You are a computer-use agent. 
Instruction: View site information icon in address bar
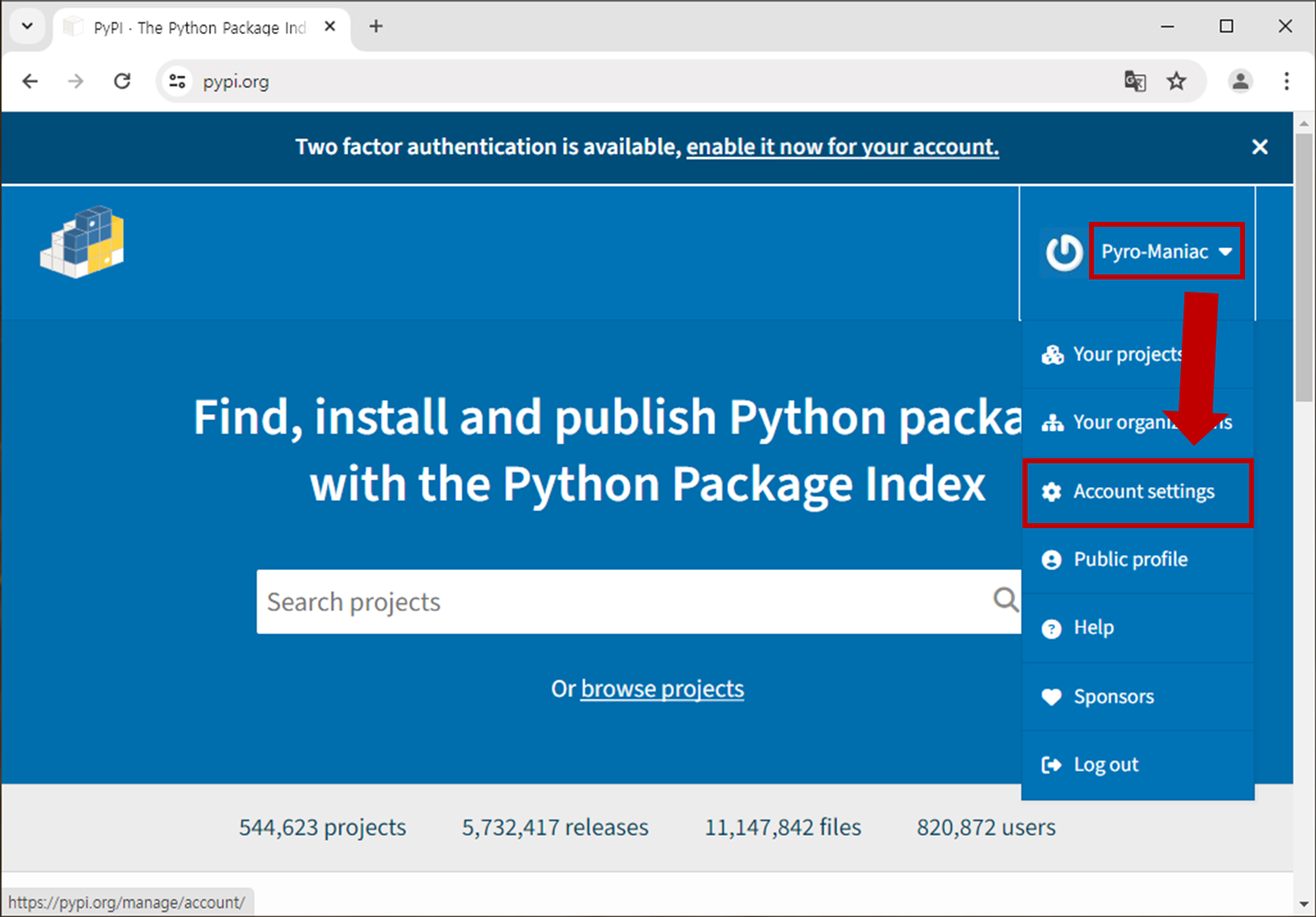pos(177,82)
